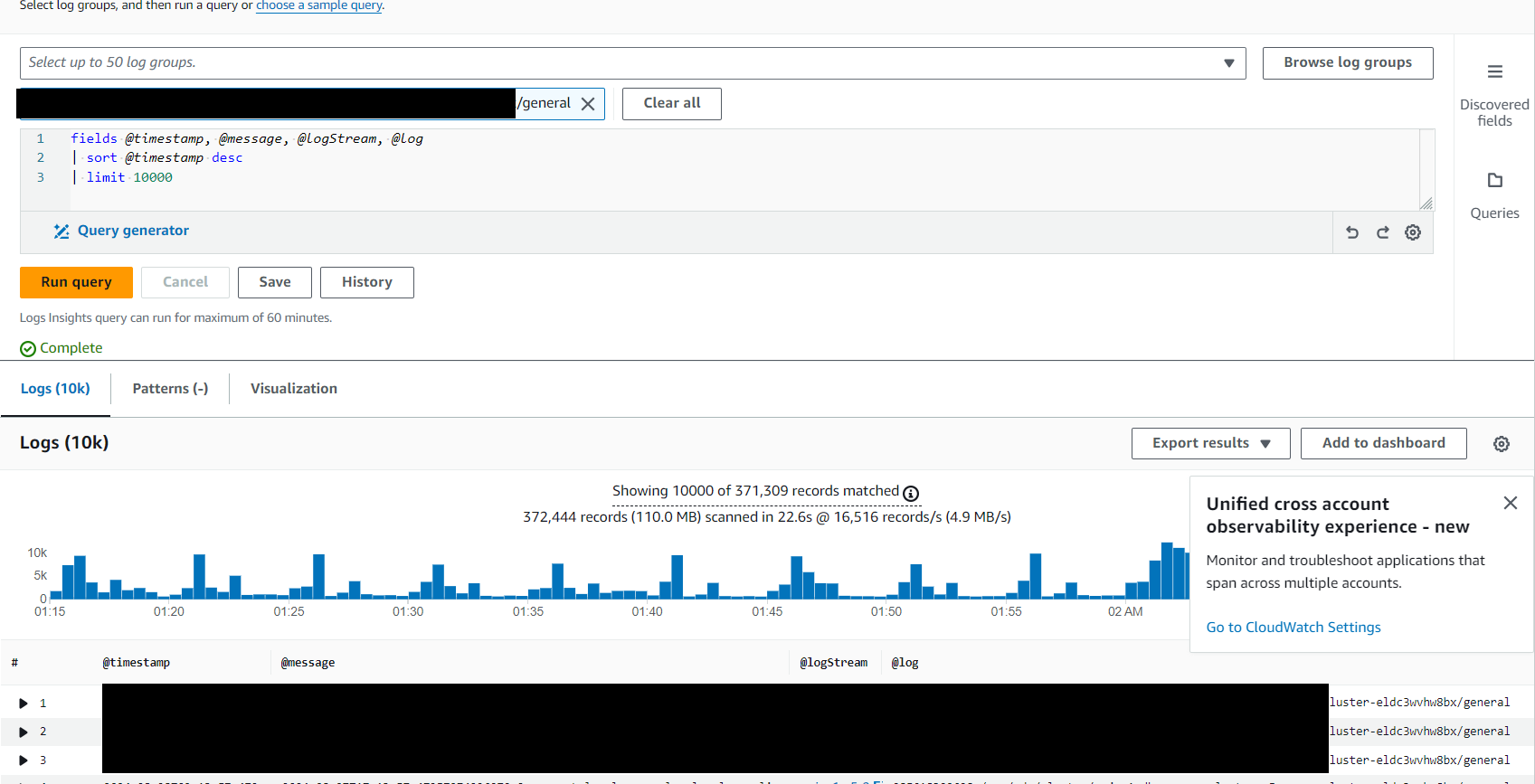The height and width of the screenshot is (784, 1535).
Task: Click the 02 AM histogram label
Action: click(x=1125, y=612)
